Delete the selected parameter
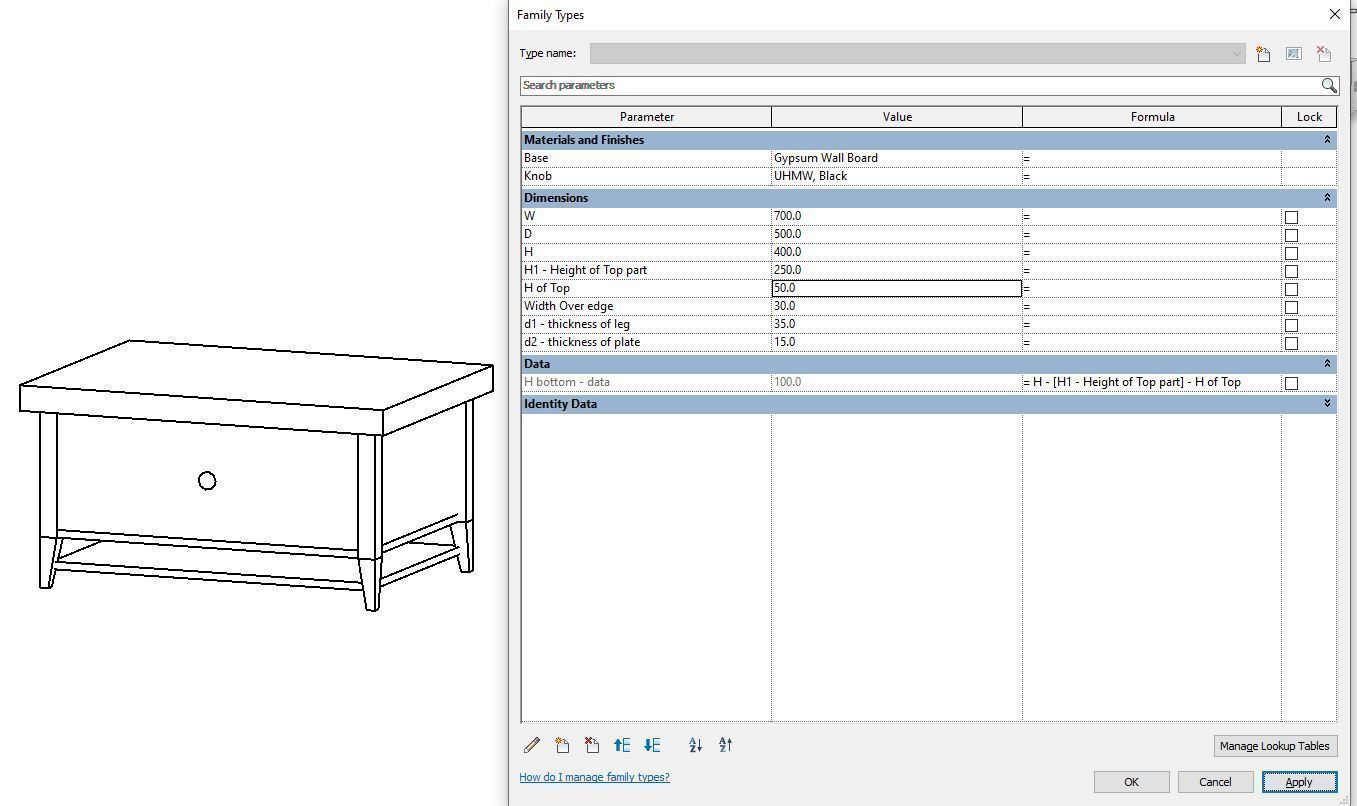 (591, 745)
